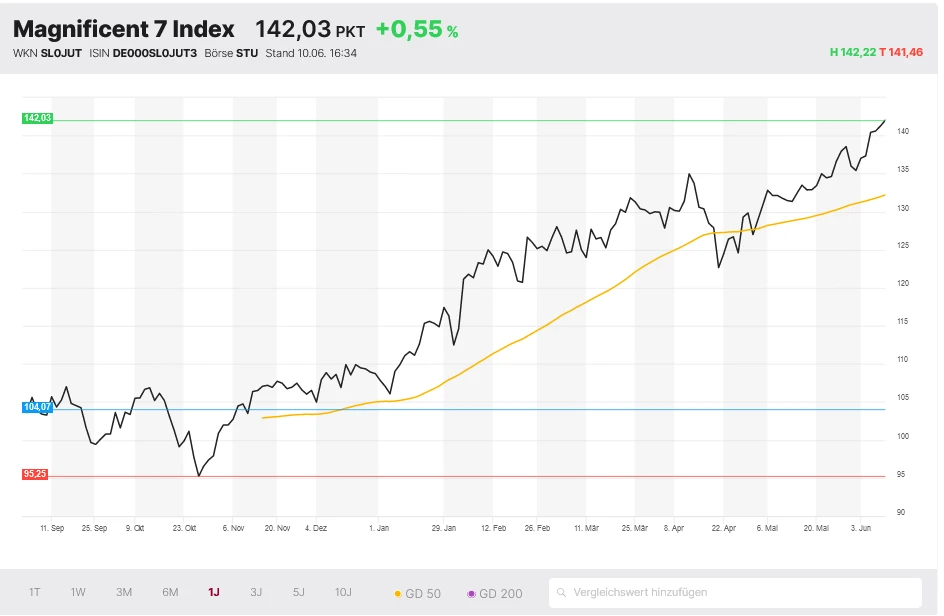
Task: Toggle the purple GD 200 indicator dot
Action: pyautogui.click(x=470, y=593)
